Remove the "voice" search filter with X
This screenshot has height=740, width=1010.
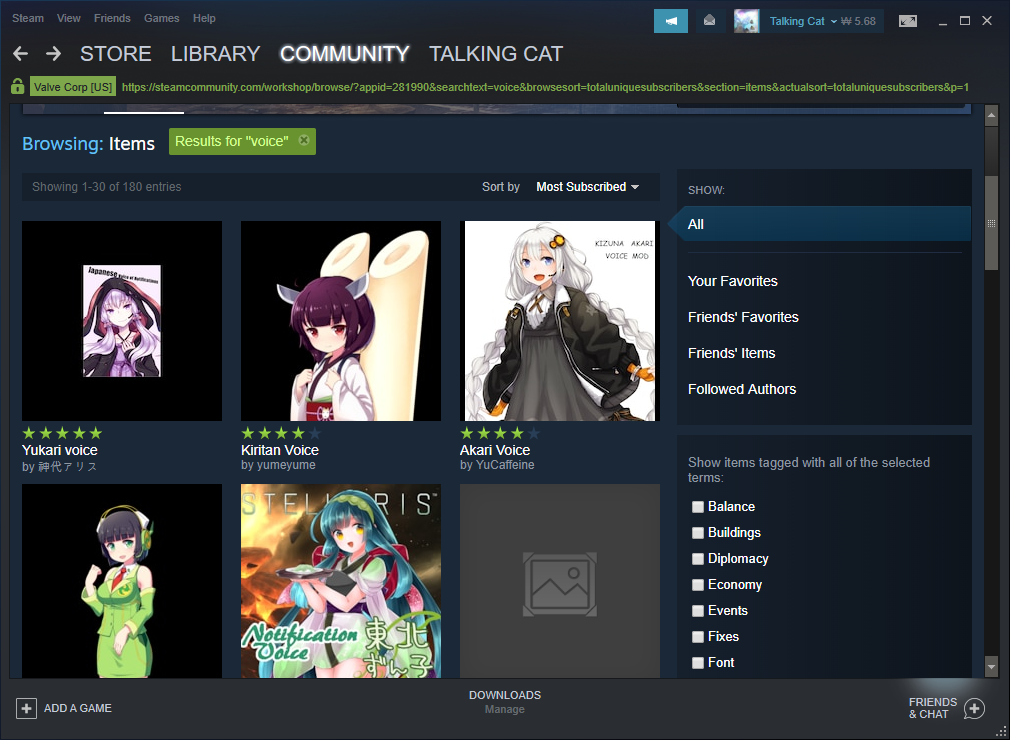tap(304, 140)
